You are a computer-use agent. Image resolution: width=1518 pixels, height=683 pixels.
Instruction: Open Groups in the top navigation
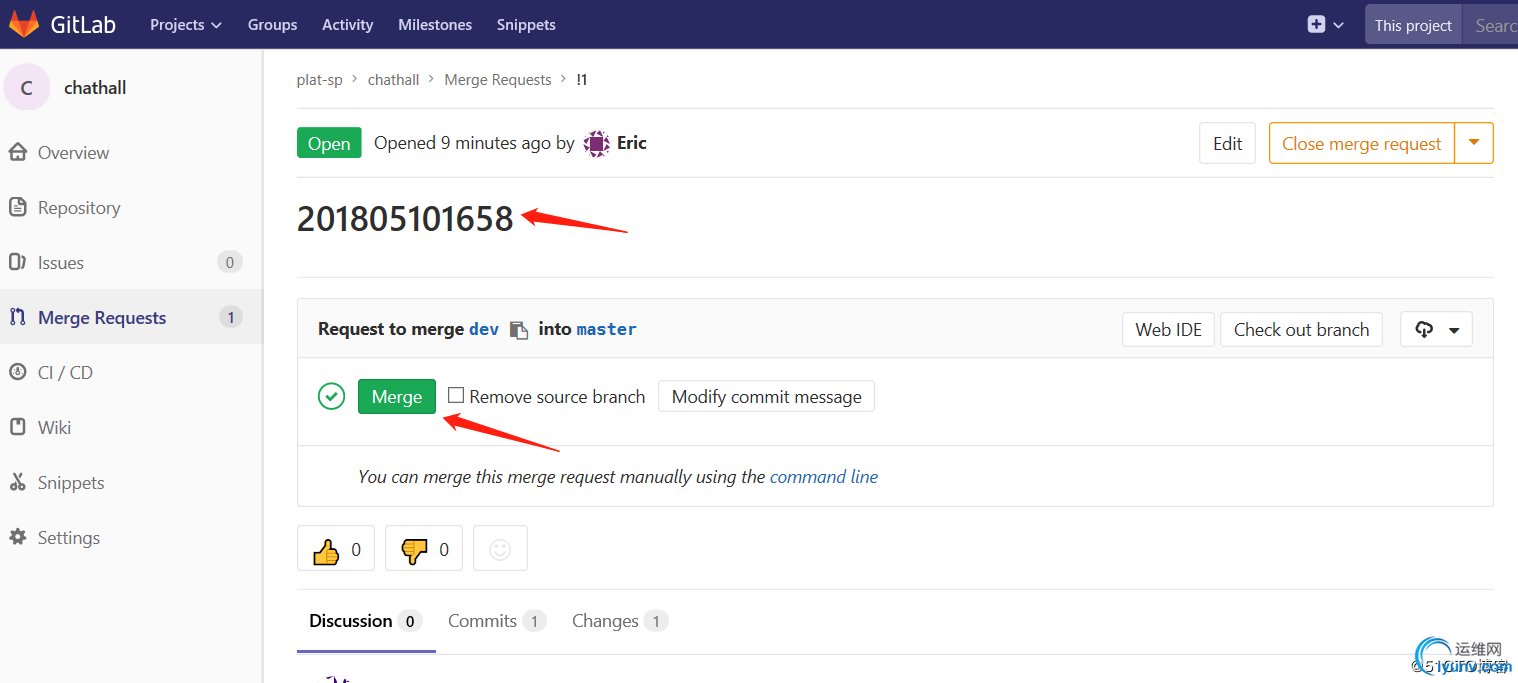point(273,24)
